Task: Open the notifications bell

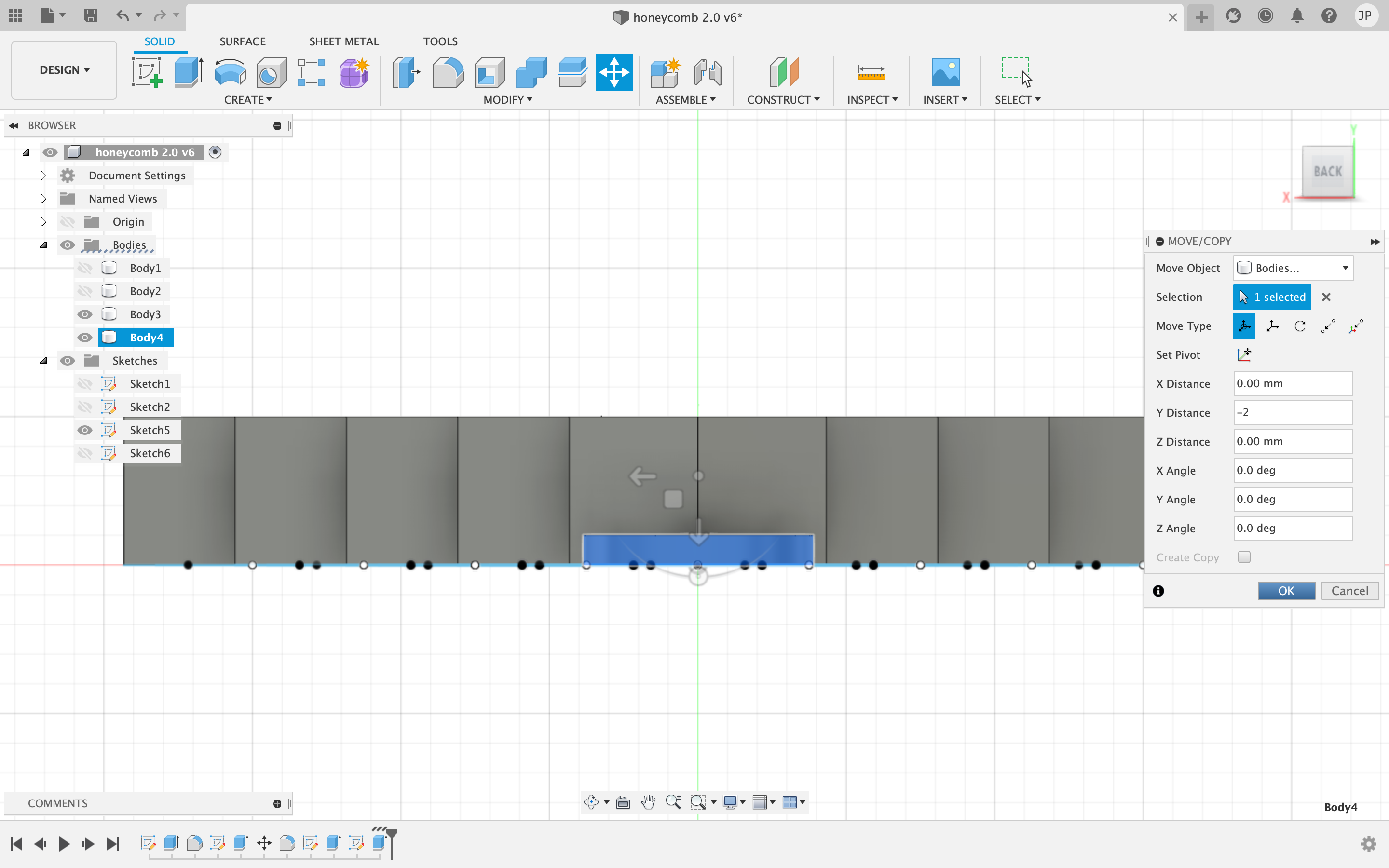Action: click(x=1297, y=15)
